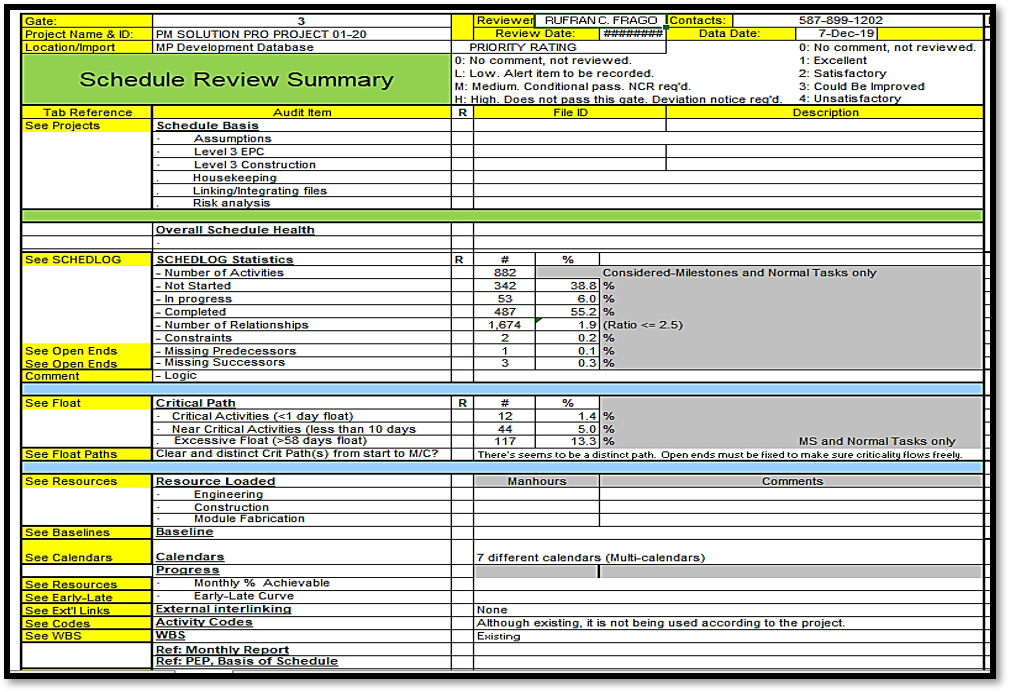Open the See Calendars tab reference

88,552
